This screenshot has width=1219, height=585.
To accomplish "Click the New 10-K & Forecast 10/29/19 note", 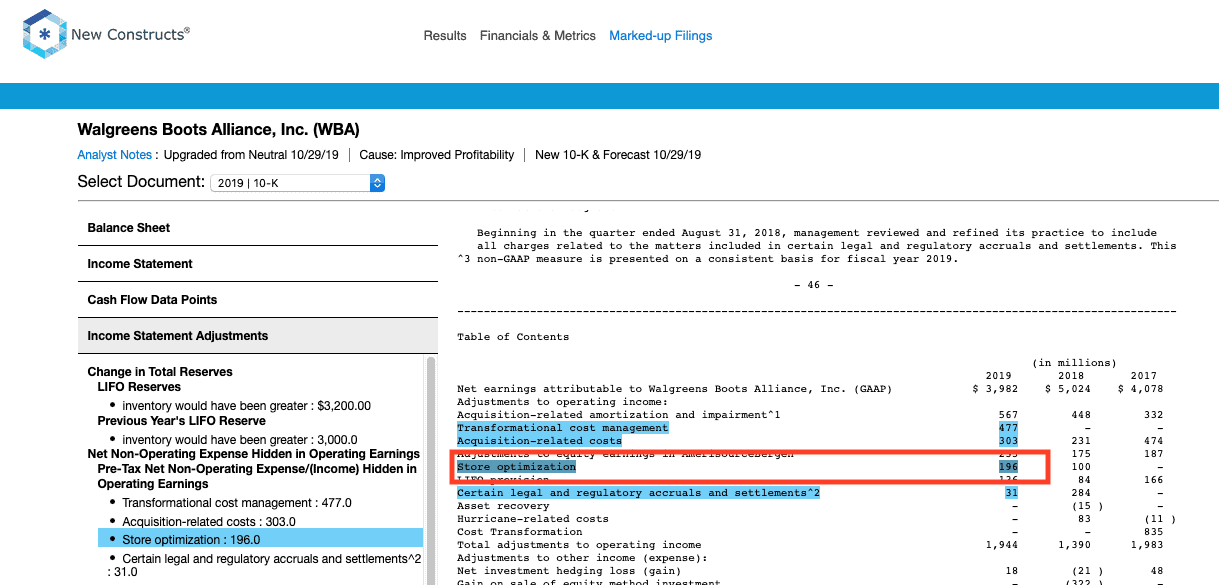I will pos(618,155).
